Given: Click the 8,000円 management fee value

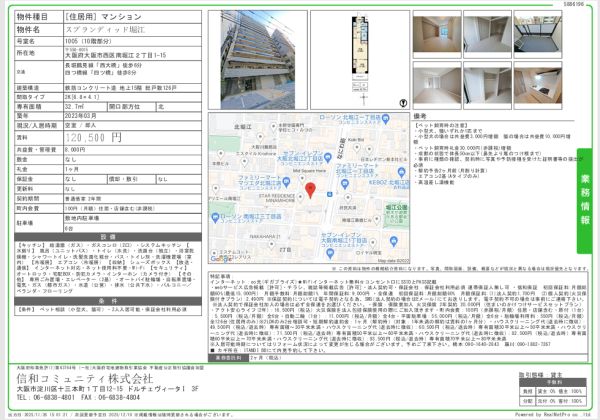Looking at the screenshot, I should coord(75,150).
